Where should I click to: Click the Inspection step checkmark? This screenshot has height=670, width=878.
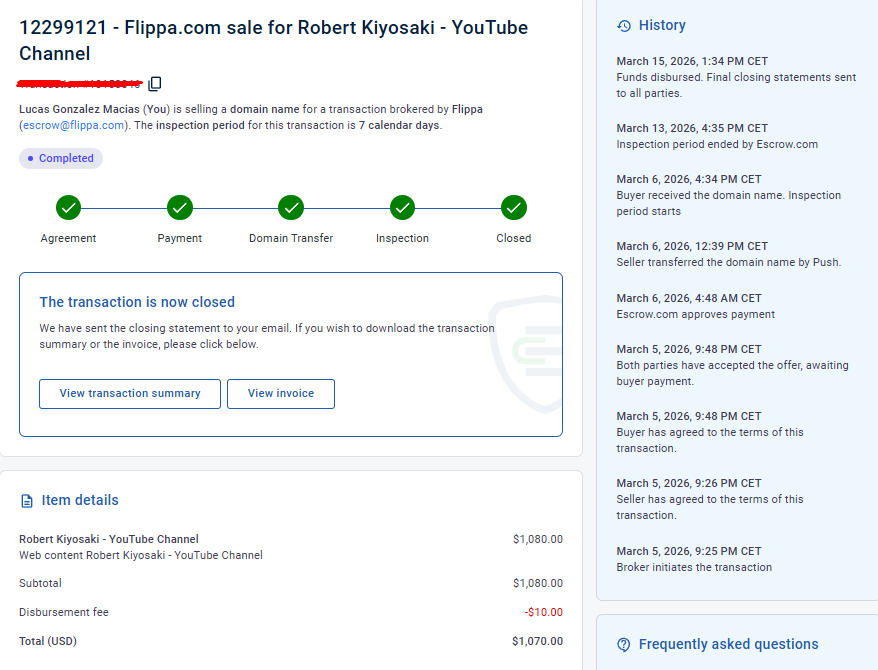(x=403, y=208)
